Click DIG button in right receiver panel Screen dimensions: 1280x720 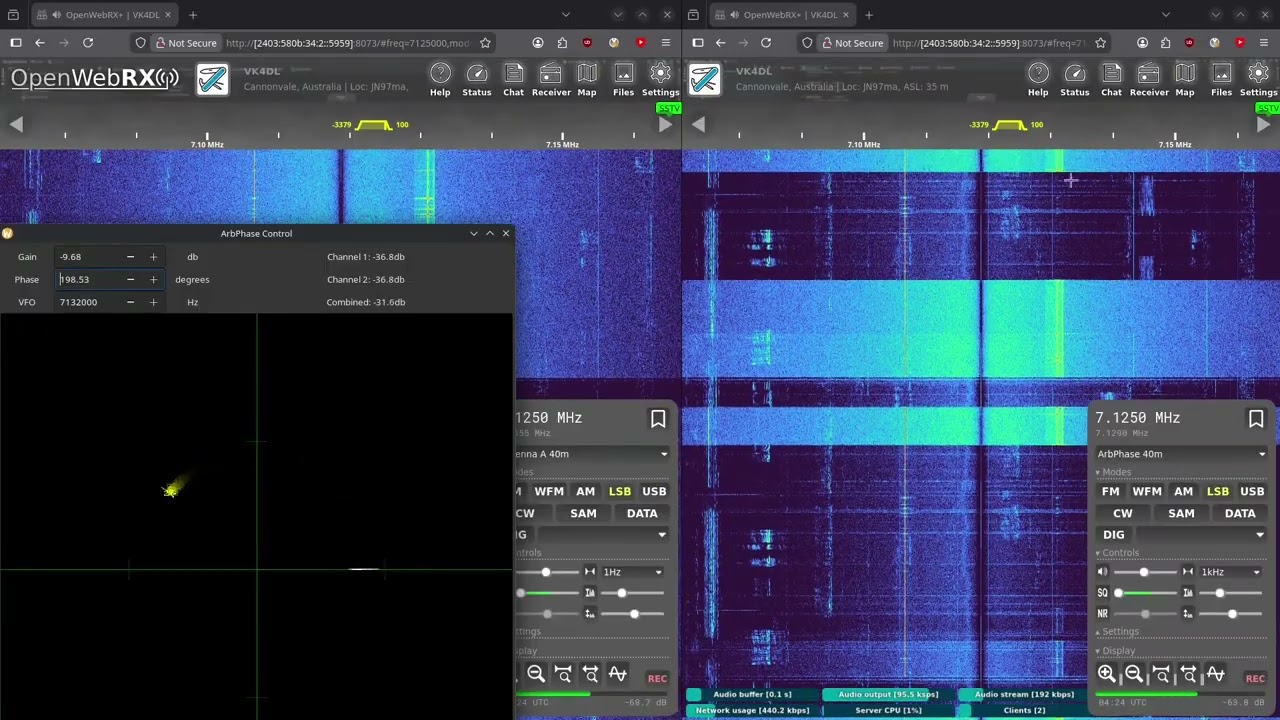coord(1113,535)
